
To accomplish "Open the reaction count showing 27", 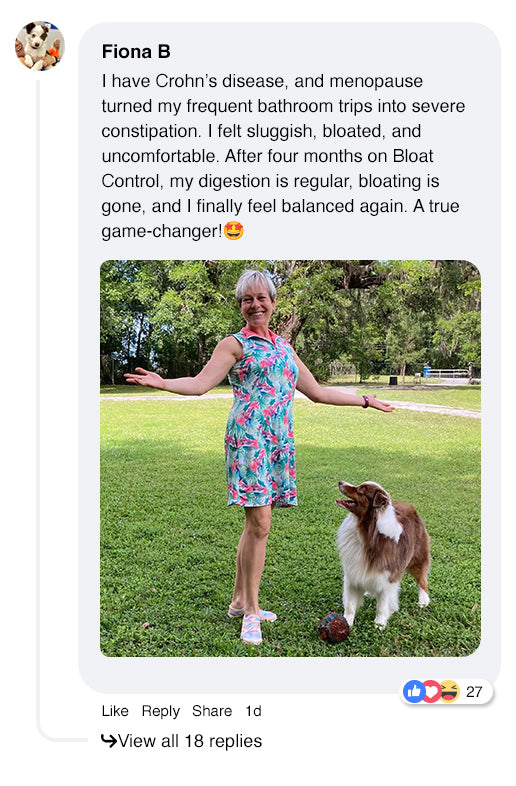I will 474,692.
